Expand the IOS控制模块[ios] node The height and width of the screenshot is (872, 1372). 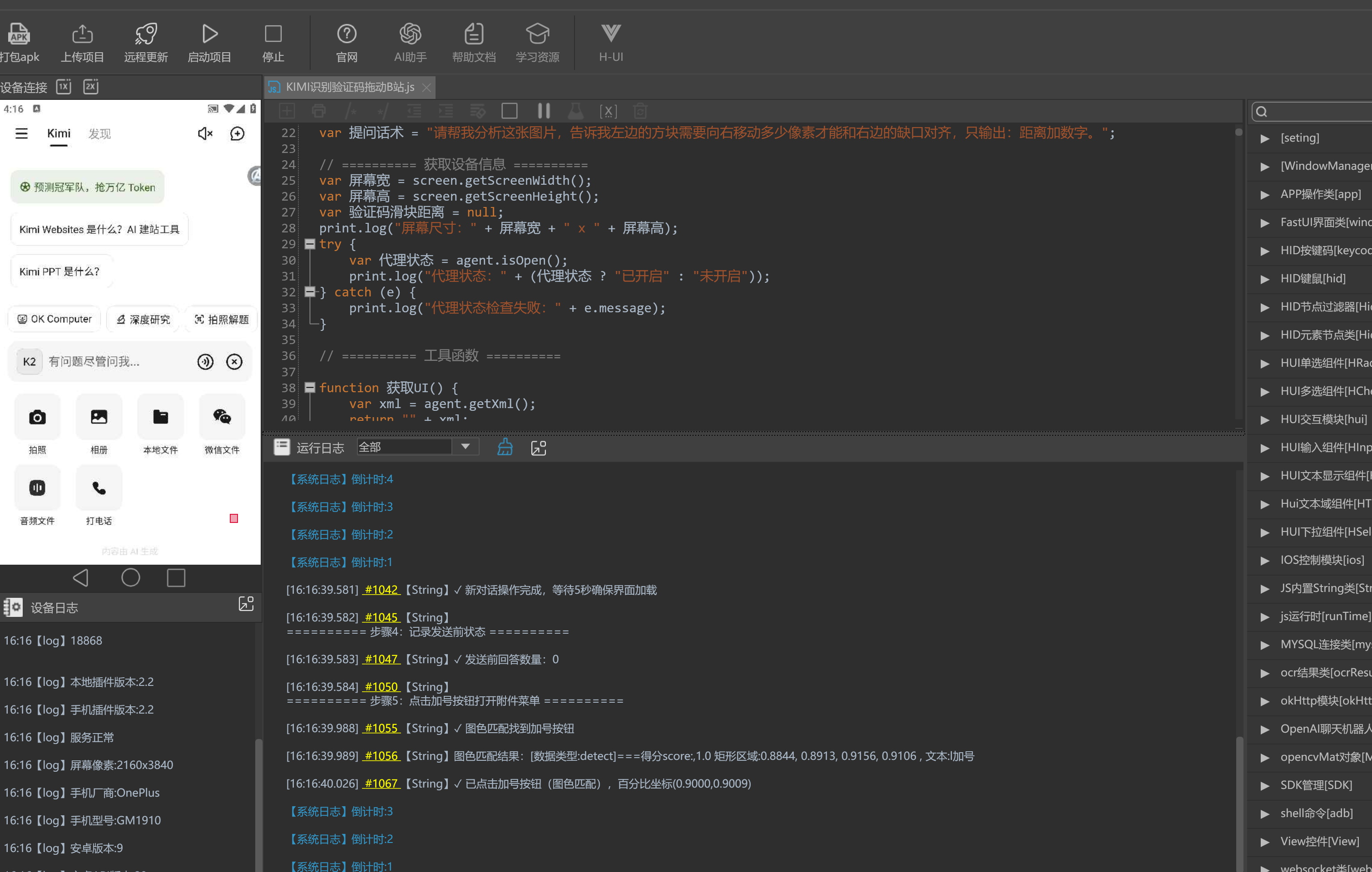coord(1264,561)
